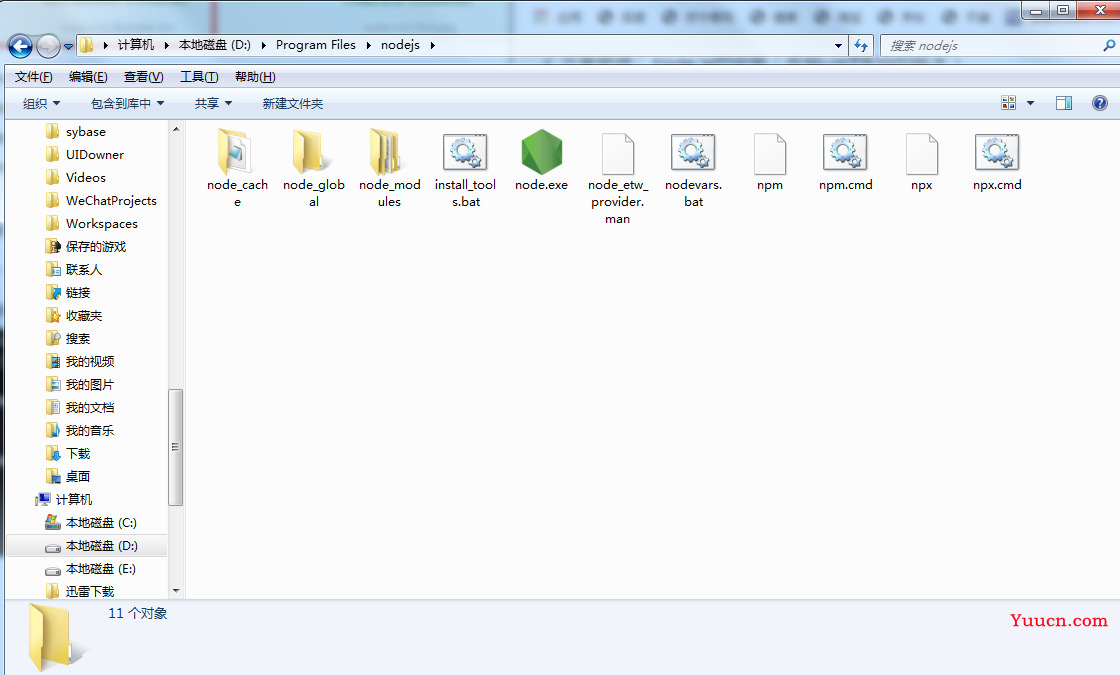Image resolution: width=1120 pixels, height=675 pixels.
Task: Expand the breadcrumb arrow after 计算机
Action: 166,45
